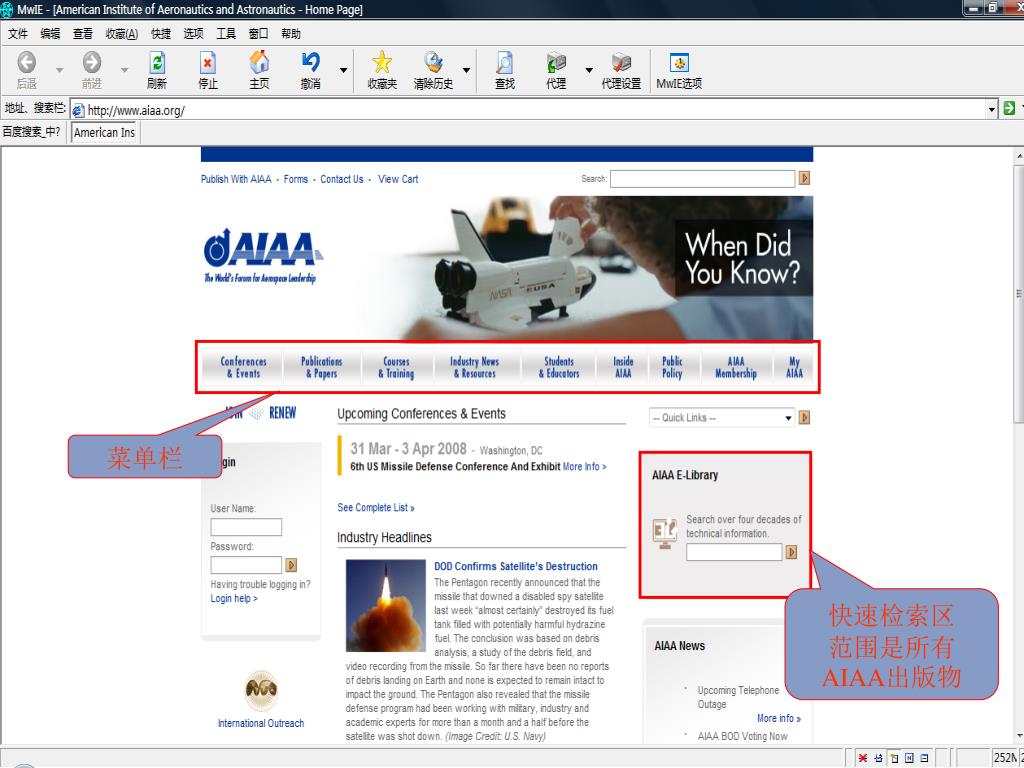Click See Complete List link
1024x768 pixels.
376,507
